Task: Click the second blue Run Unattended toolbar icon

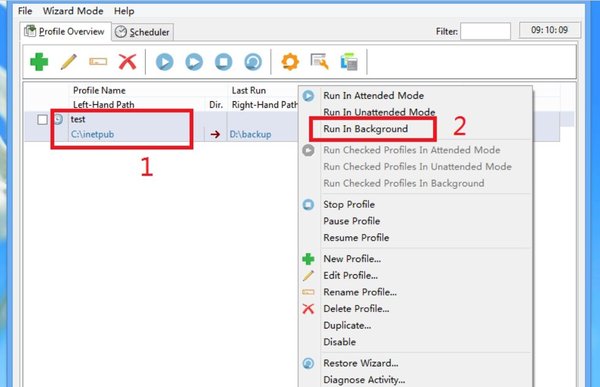Action: [x=194, y=62]
